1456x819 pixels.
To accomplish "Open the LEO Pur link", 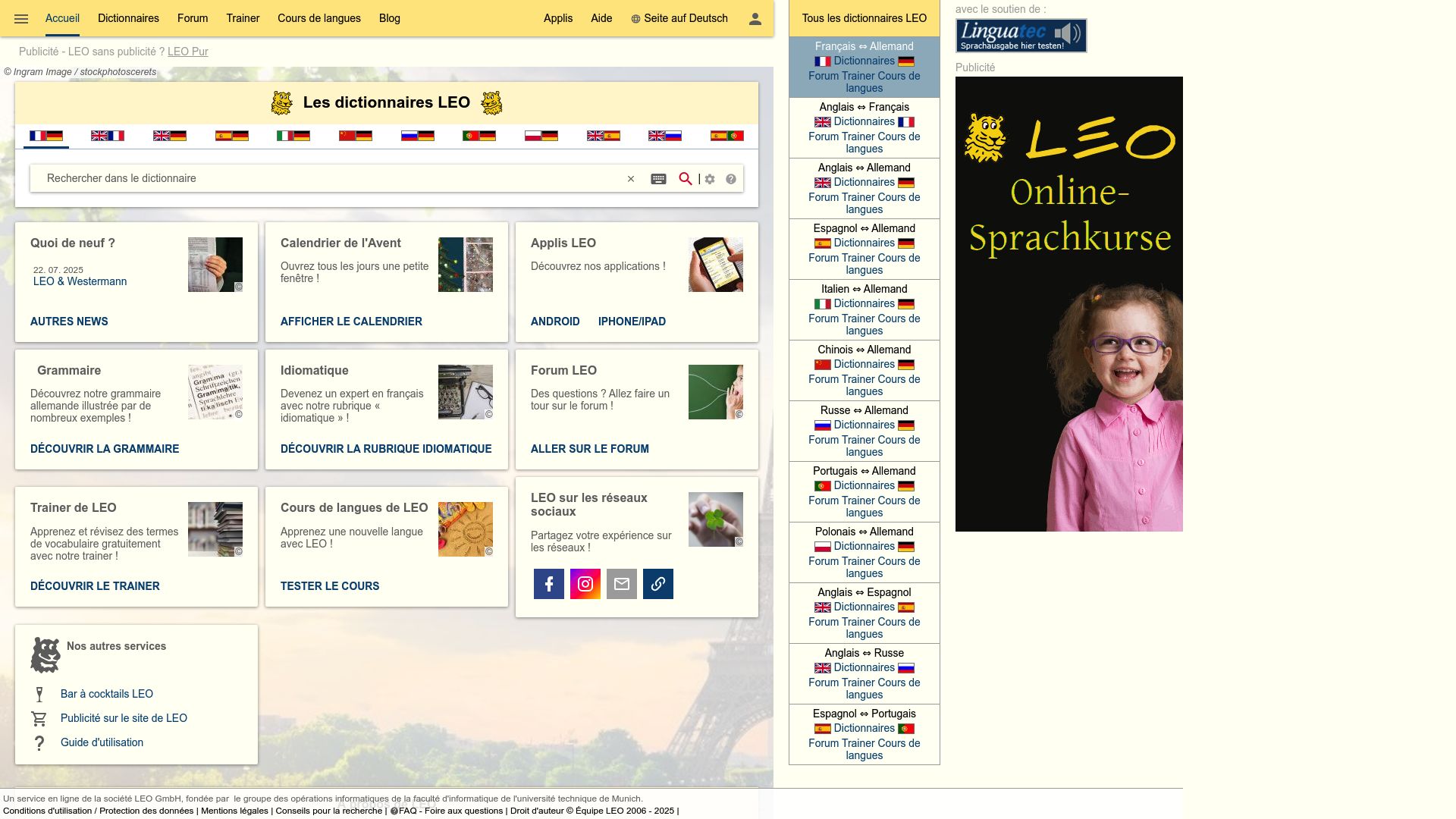I will [x=187, y=52].
